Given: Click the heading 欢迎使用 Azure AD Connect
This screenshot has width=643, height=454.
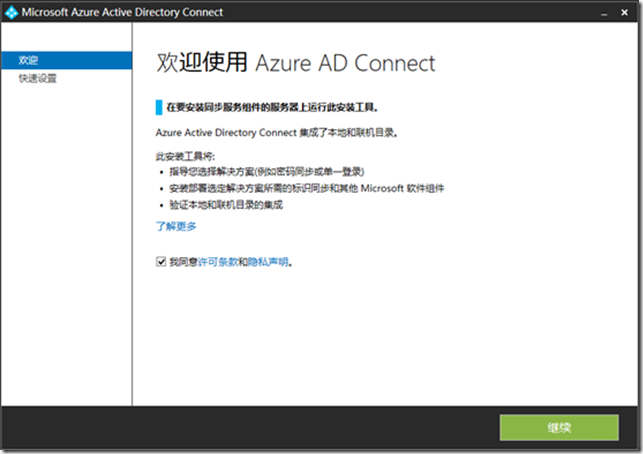Looking at the screenshot, I should [296, 63].
